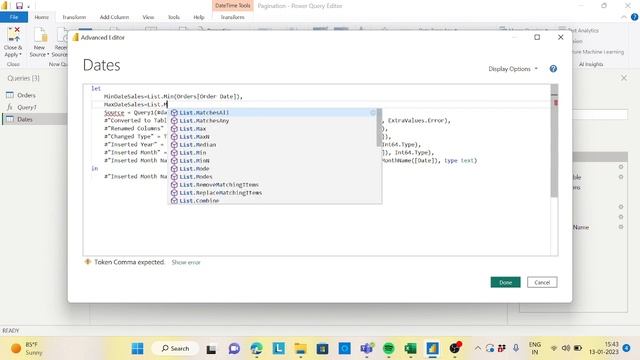Click the New Source icon
Screen dimensions: 640x360
[40, 35]
